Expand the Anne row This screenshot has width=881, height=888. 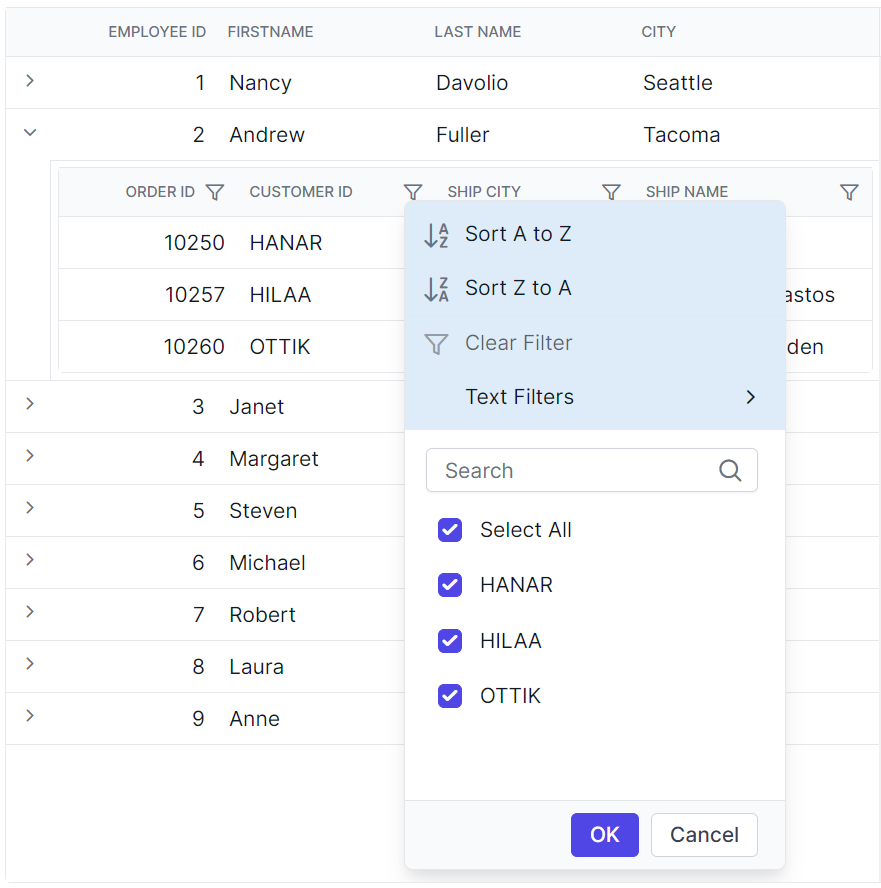click(30, 716)
